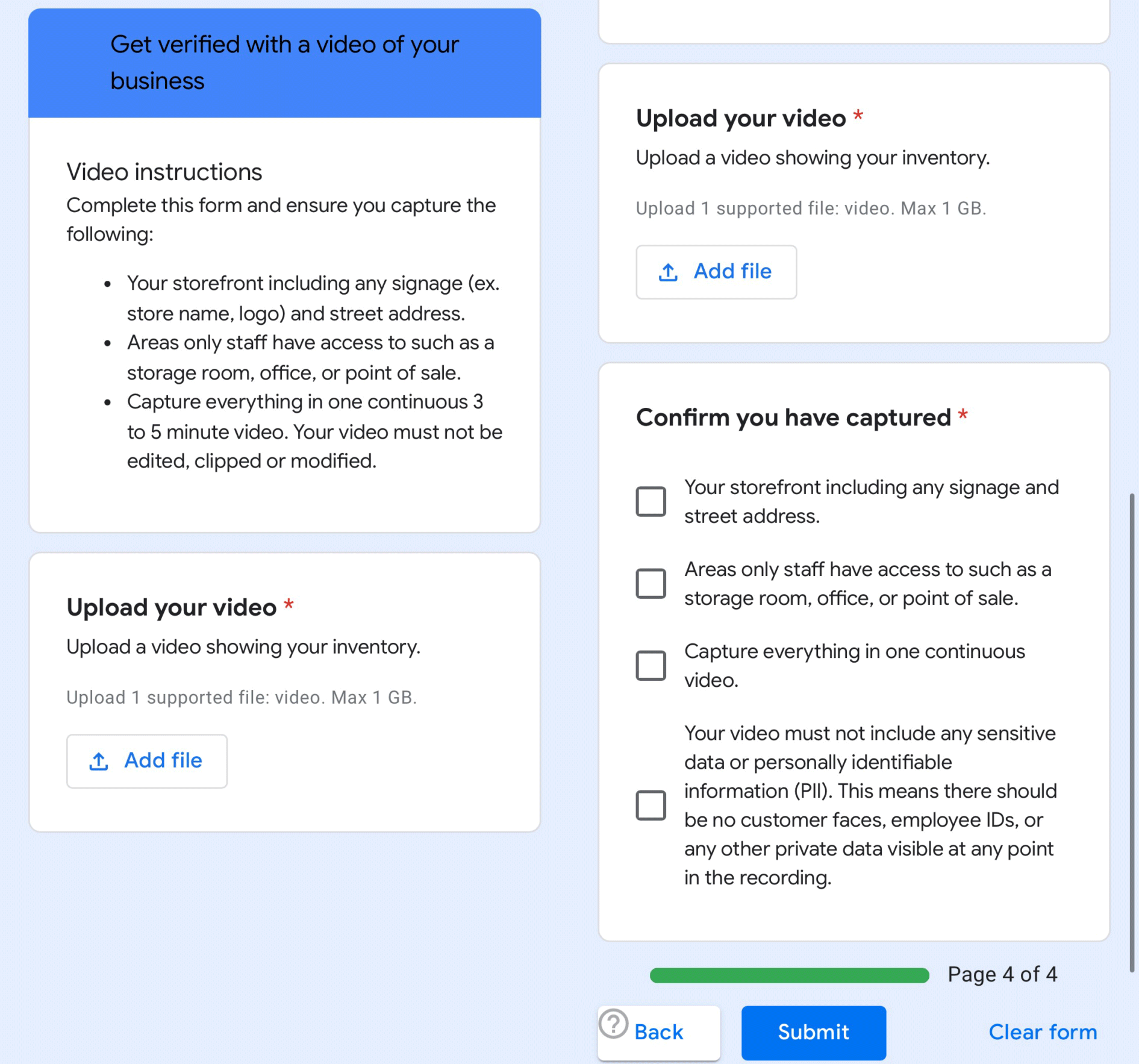
Task: Click the Add file label in the right upload card
Action: pyautogui.click(x=732, y=271)
